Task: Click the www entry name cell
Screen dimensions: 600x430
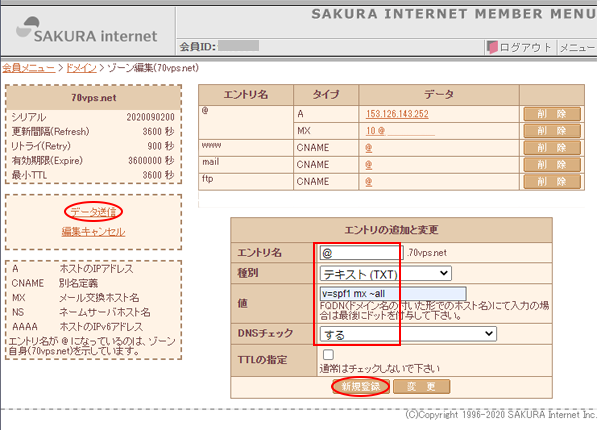Action: tap(246, 148)
